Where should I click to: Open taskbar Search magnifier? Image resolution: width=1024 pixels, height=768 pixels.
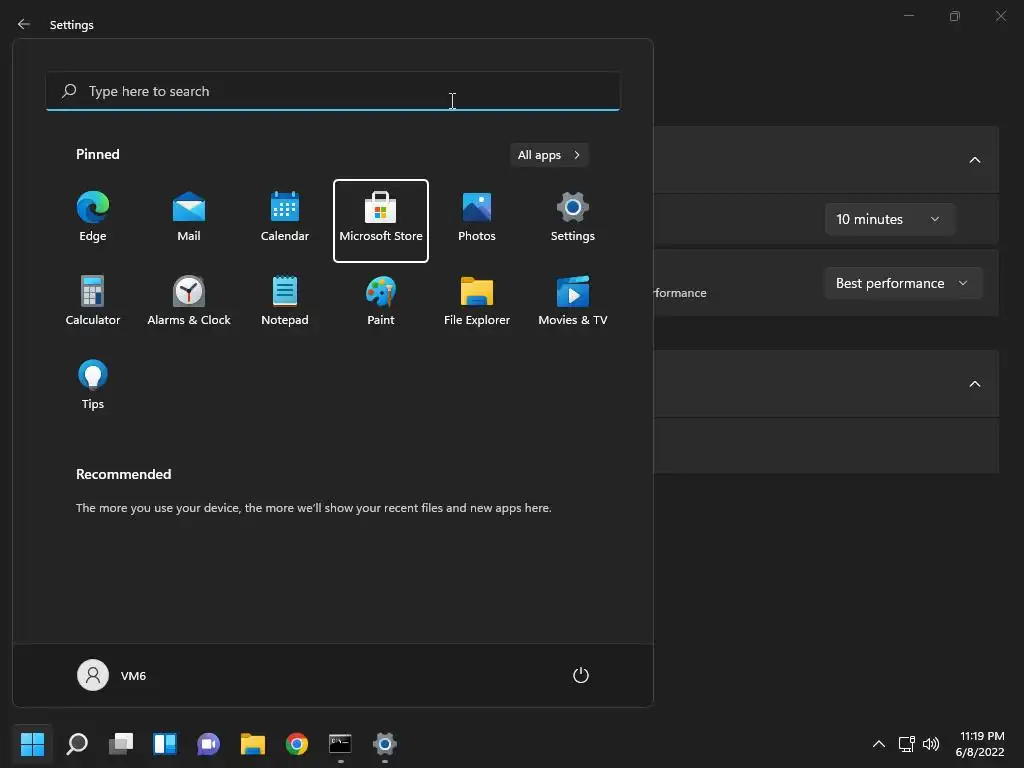click(x=77, y=744)
